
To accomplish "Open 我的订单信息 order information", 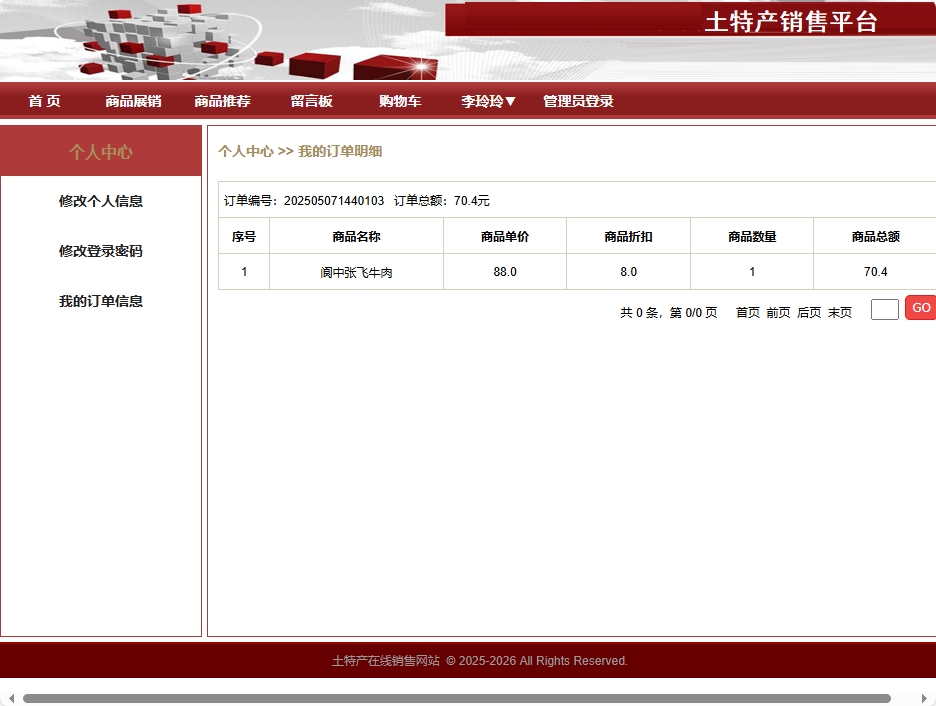I will click(x=101, y=301).
